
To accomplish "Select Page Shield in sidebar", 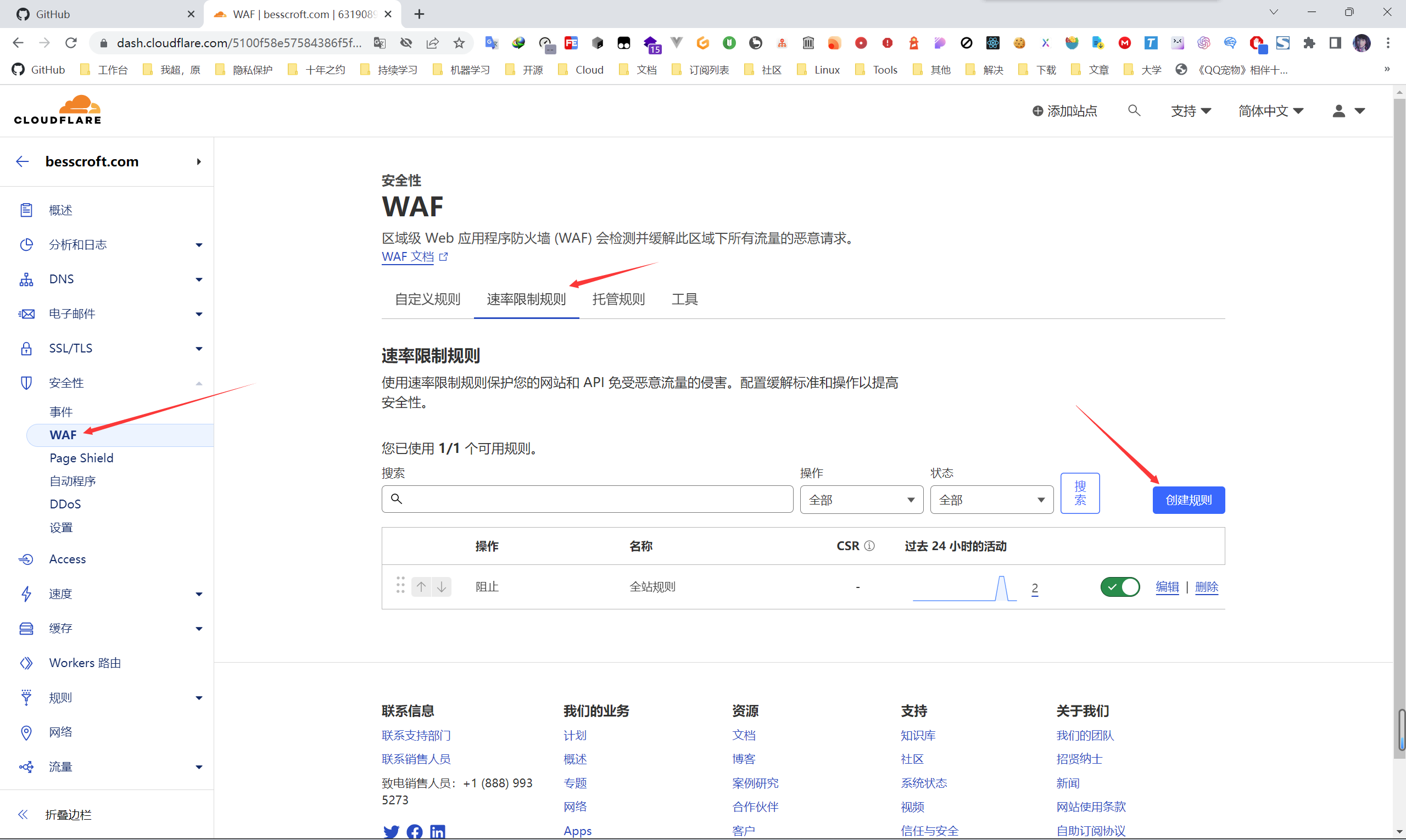I will click(81, 457).
